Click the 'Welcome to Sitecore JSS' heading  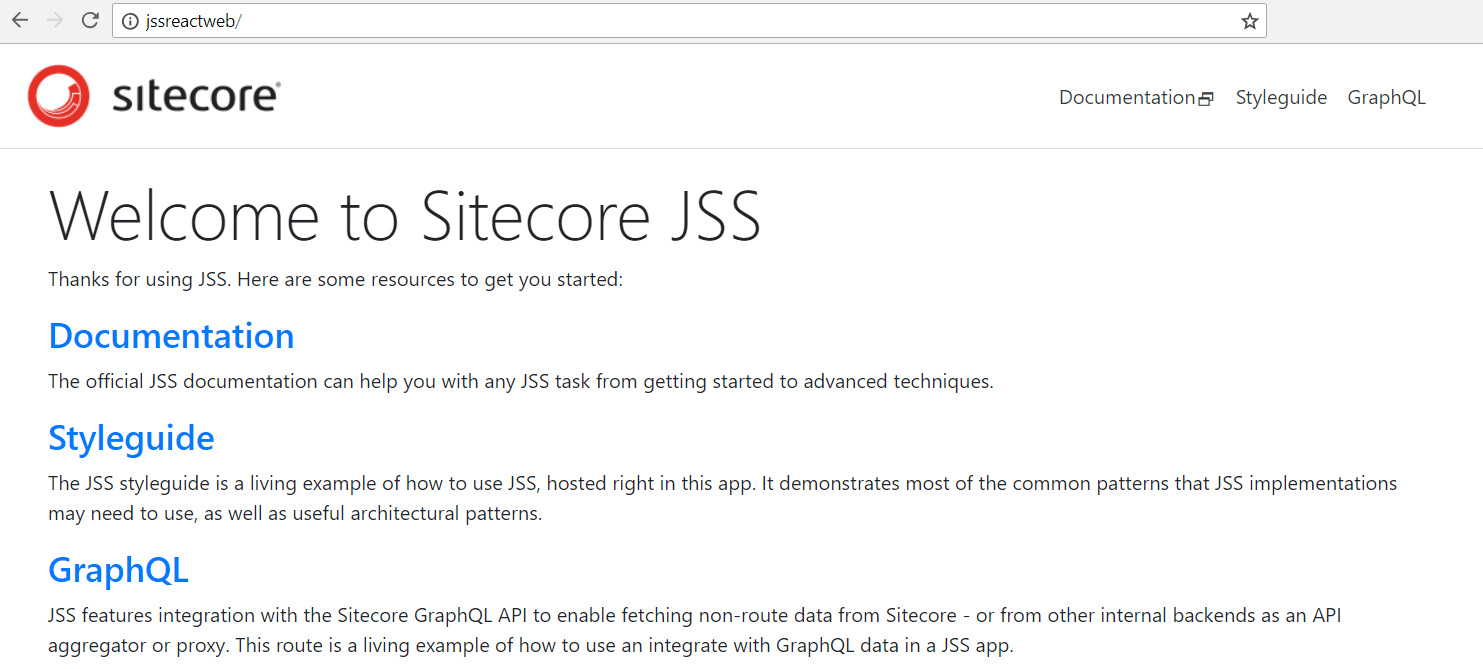point(405,215)
